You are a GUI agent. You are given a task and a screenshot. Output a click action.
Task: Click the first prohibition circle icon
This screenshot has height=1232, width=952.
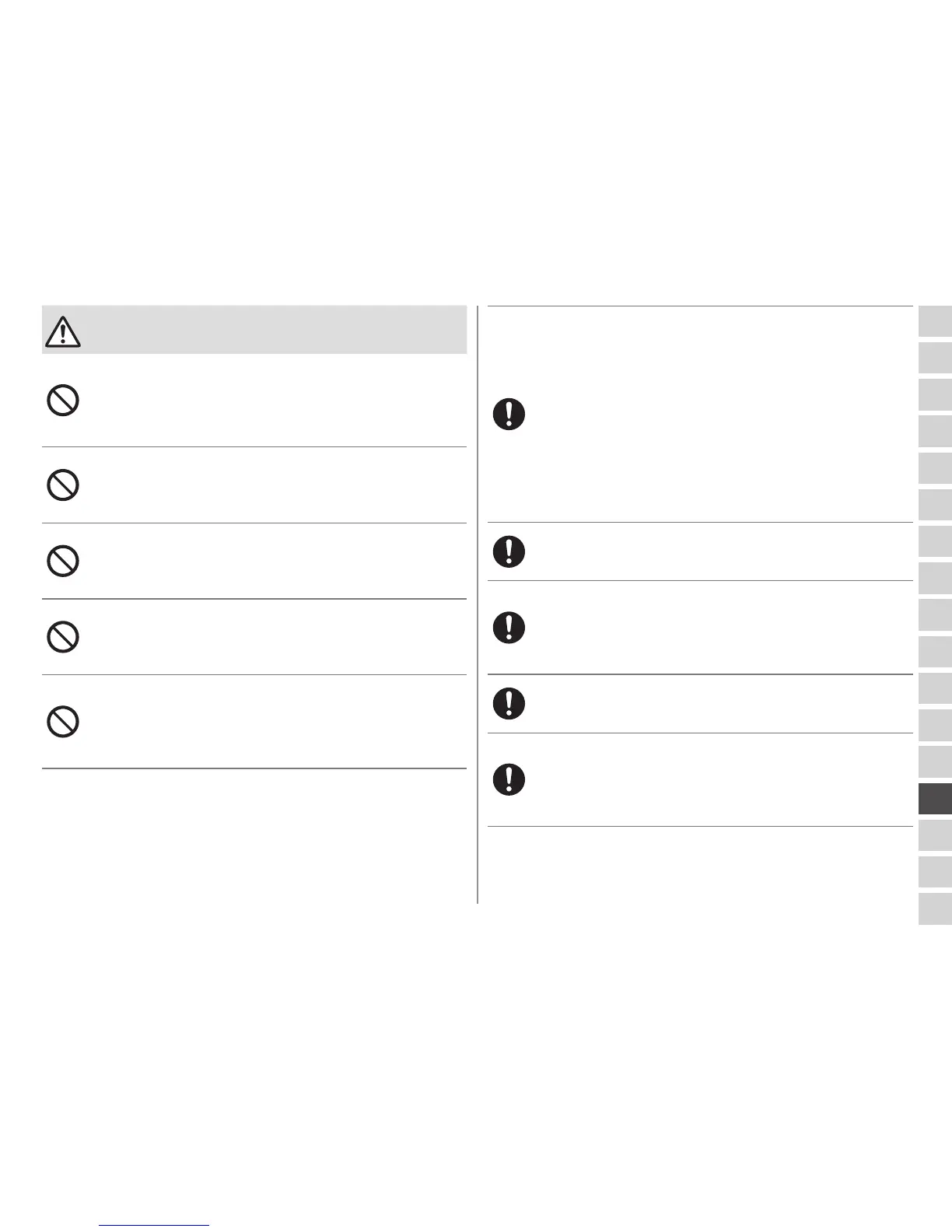(63, 401)
